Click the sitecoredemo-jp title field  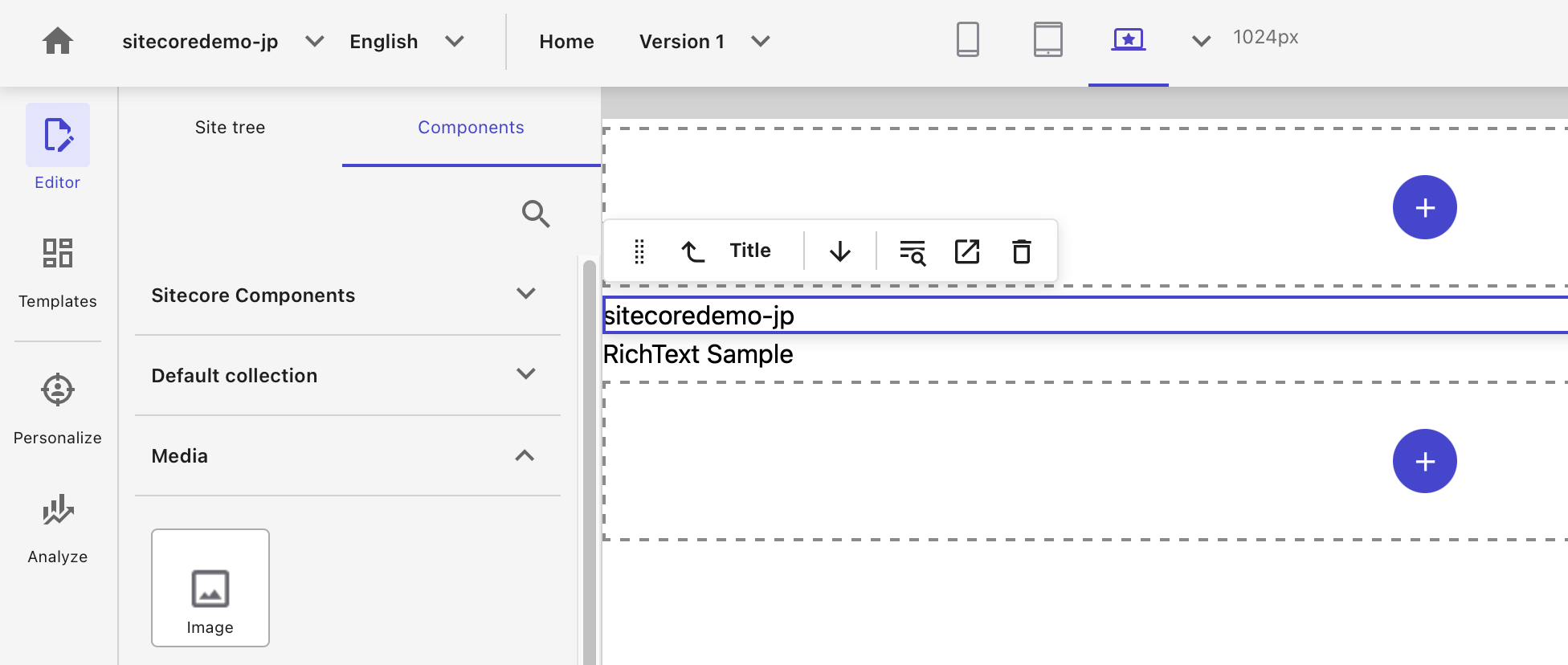pos(1085,315)
